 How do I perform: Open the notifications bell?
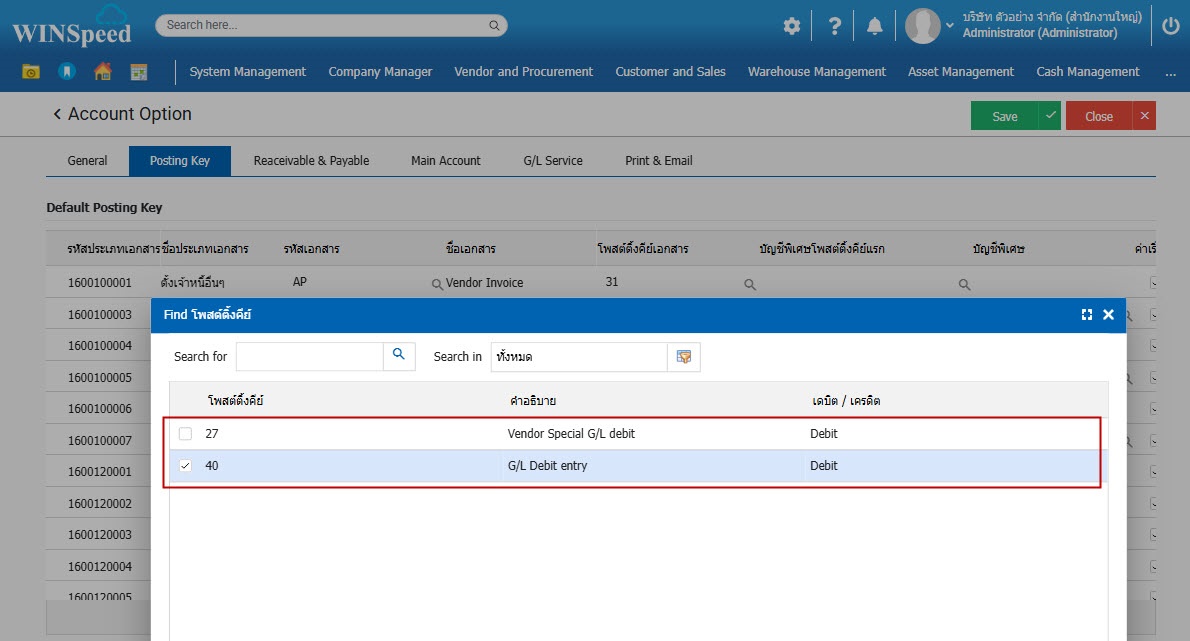[875, 26]
